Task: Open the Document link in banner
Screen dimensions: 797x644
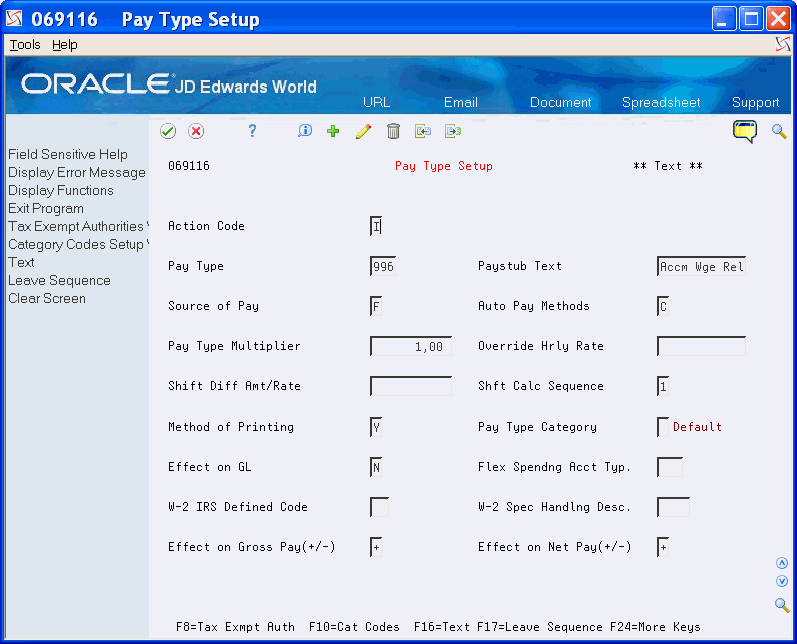Action: point(561,102)
